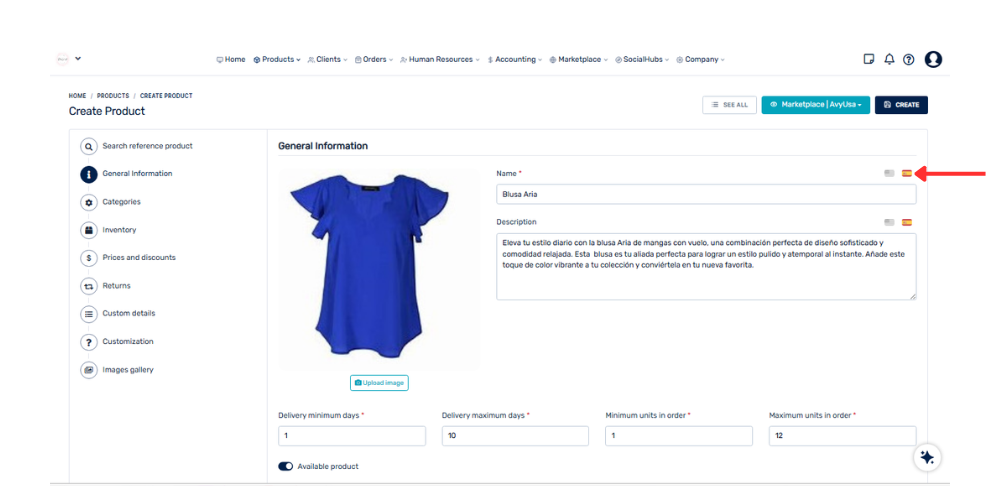Click the CREATE button

click(x=901, y=105)
